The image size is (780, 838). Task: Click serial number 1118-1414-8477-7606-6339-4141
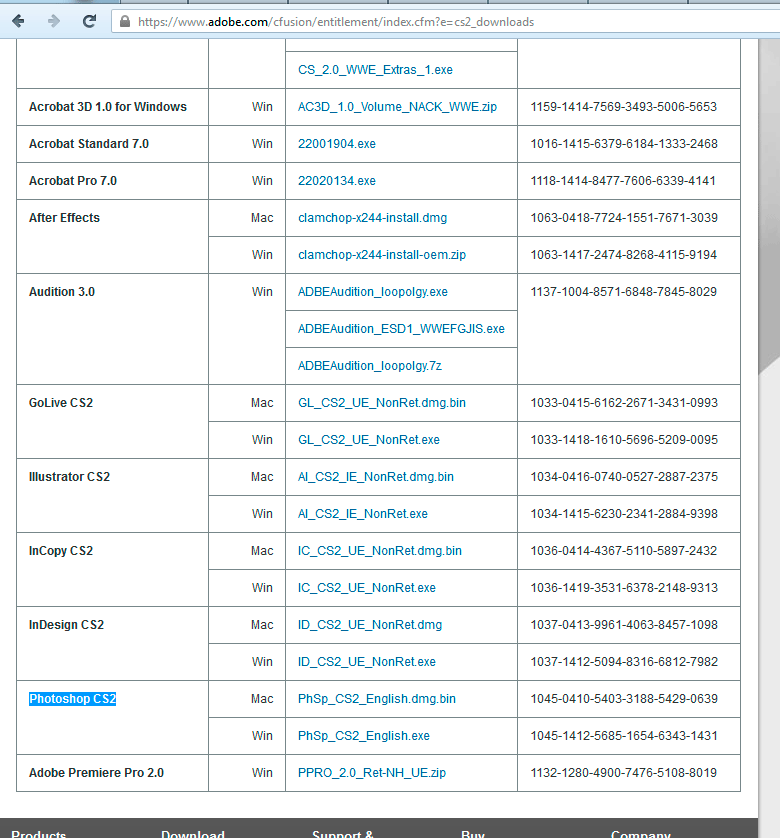click(623, 181)
